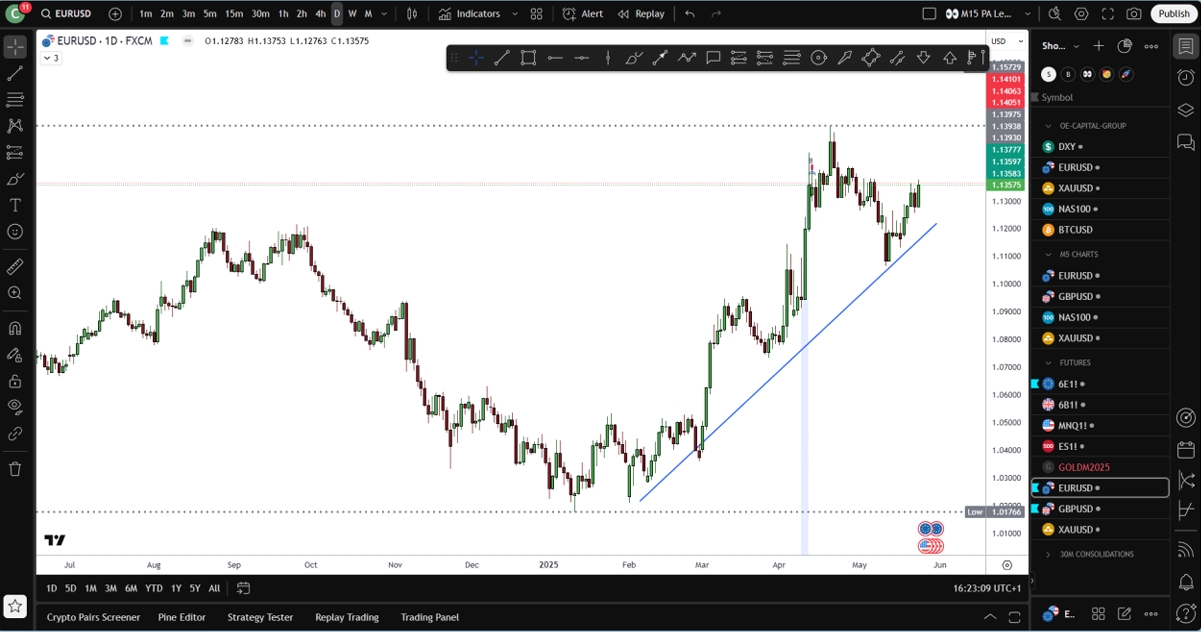Viewport: 1201px width, 632px height.
Task: Select BTCUSD in the watchlist
Action: pos(1100,230)
